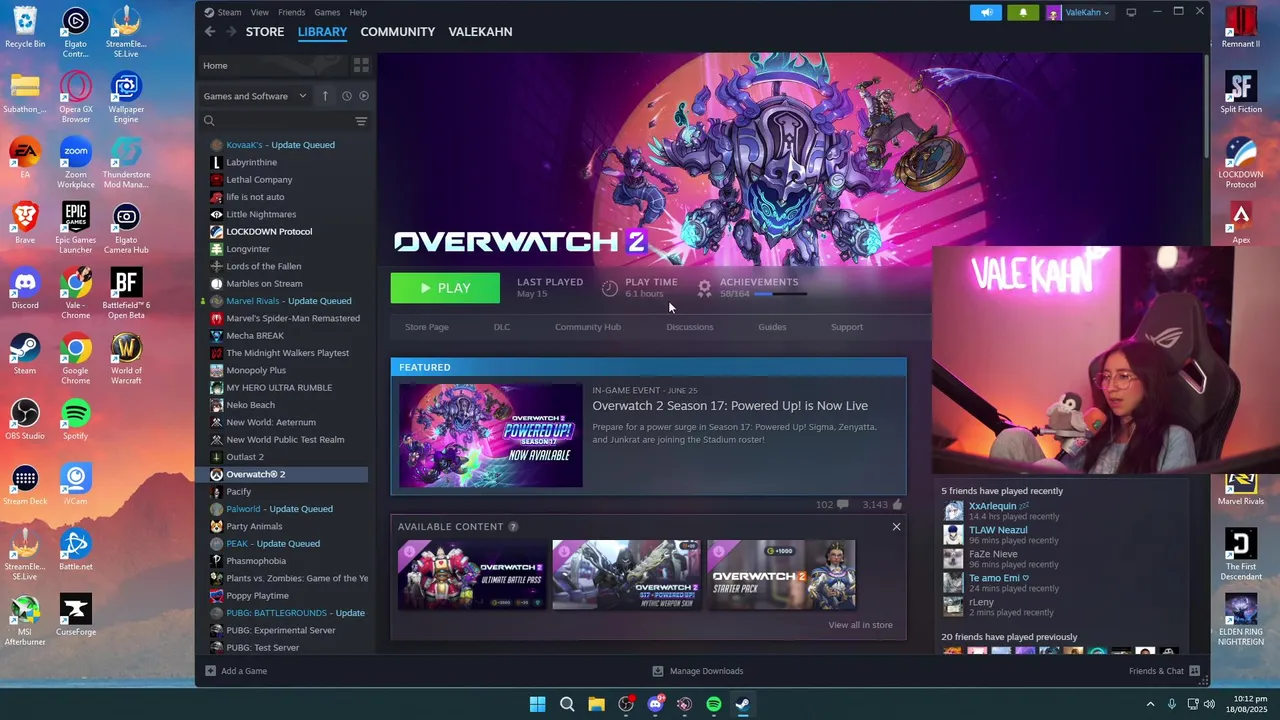Screen dimensions: 1280x720
Task: Sort library by recent activity clock icon
Action: pos(346,96)
